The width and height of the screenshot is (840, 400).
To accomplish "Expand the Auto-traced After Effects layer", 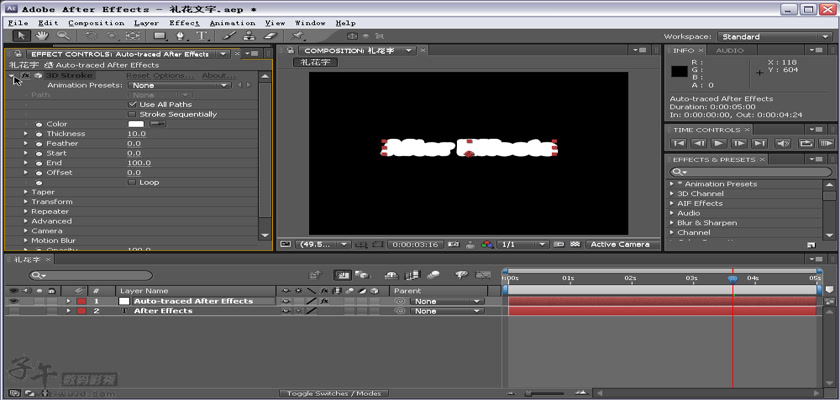I will tap(68, 301).
